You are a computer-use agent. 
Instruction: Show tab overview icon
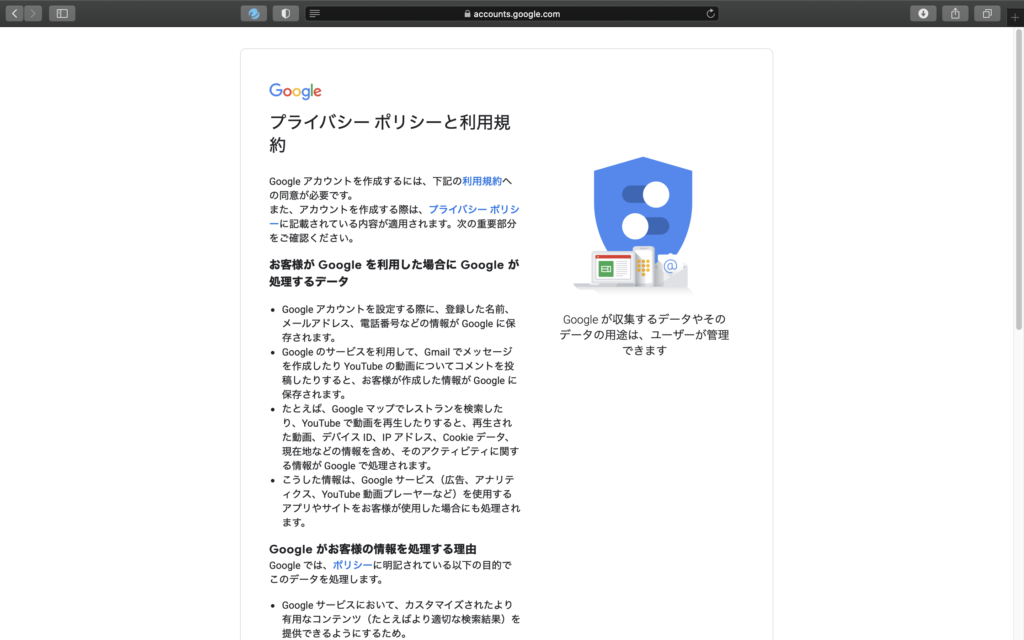point(987,13)
